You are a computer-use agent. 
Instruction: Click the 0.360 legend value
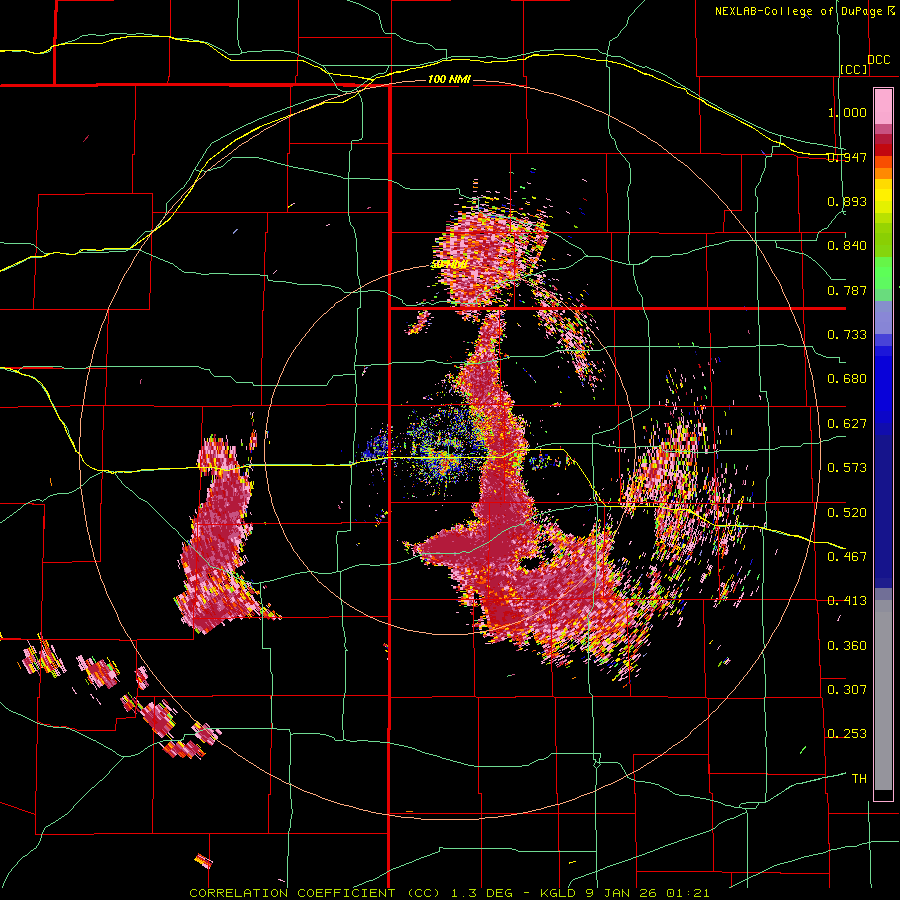[847, 645]
